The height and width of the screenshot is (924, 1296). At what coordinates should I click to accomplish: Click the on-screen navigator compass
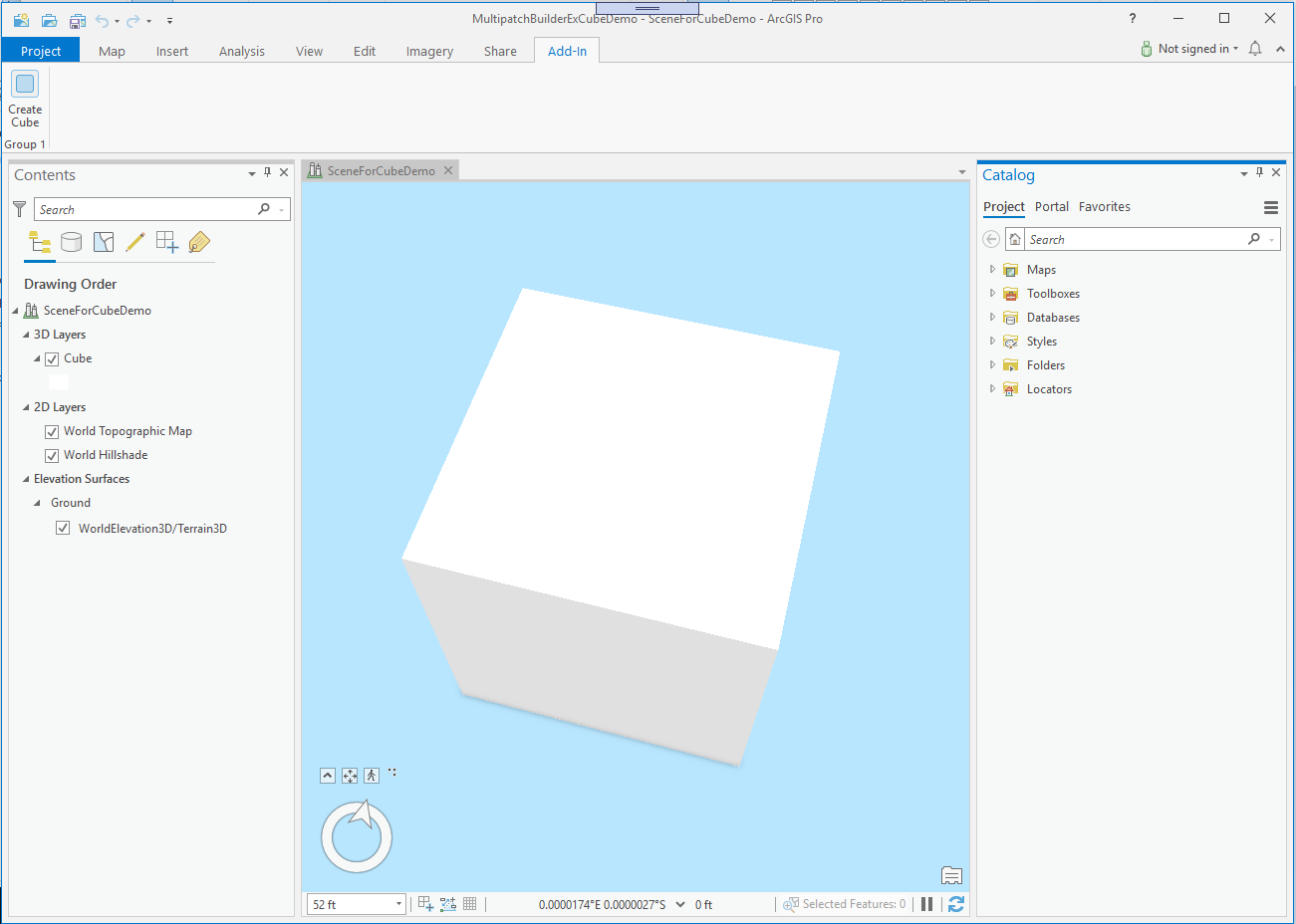coord(356,835)
